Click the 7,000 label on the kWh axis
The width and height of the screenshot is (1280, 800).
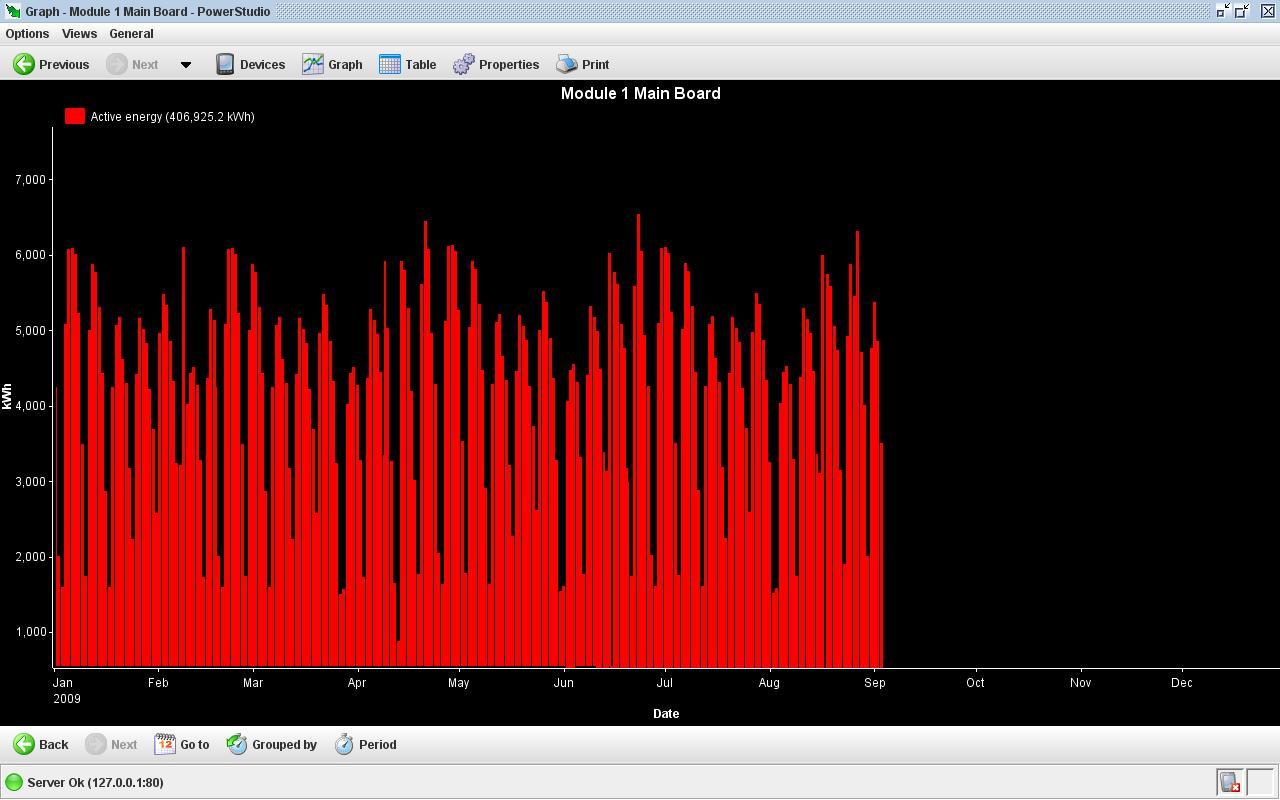[x=31, y=179]
